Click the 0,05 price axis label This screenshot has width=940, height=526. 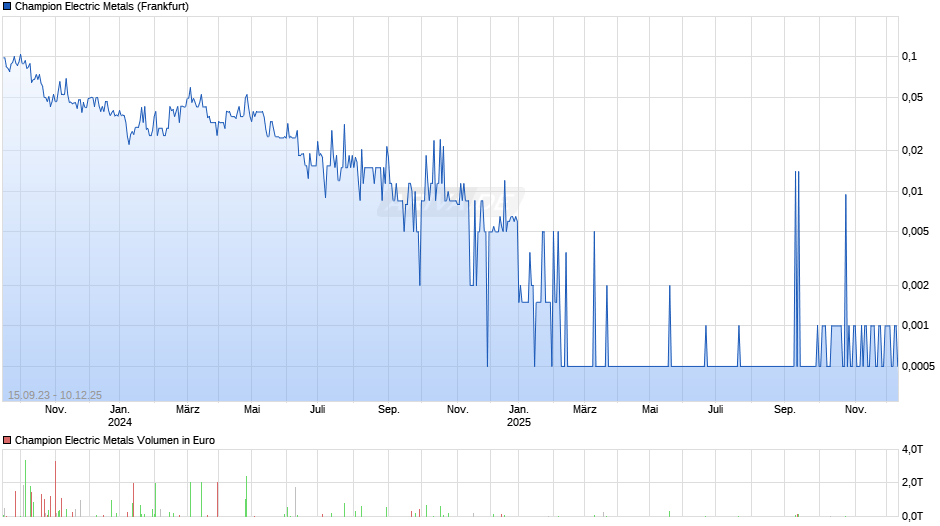point(912,97)
